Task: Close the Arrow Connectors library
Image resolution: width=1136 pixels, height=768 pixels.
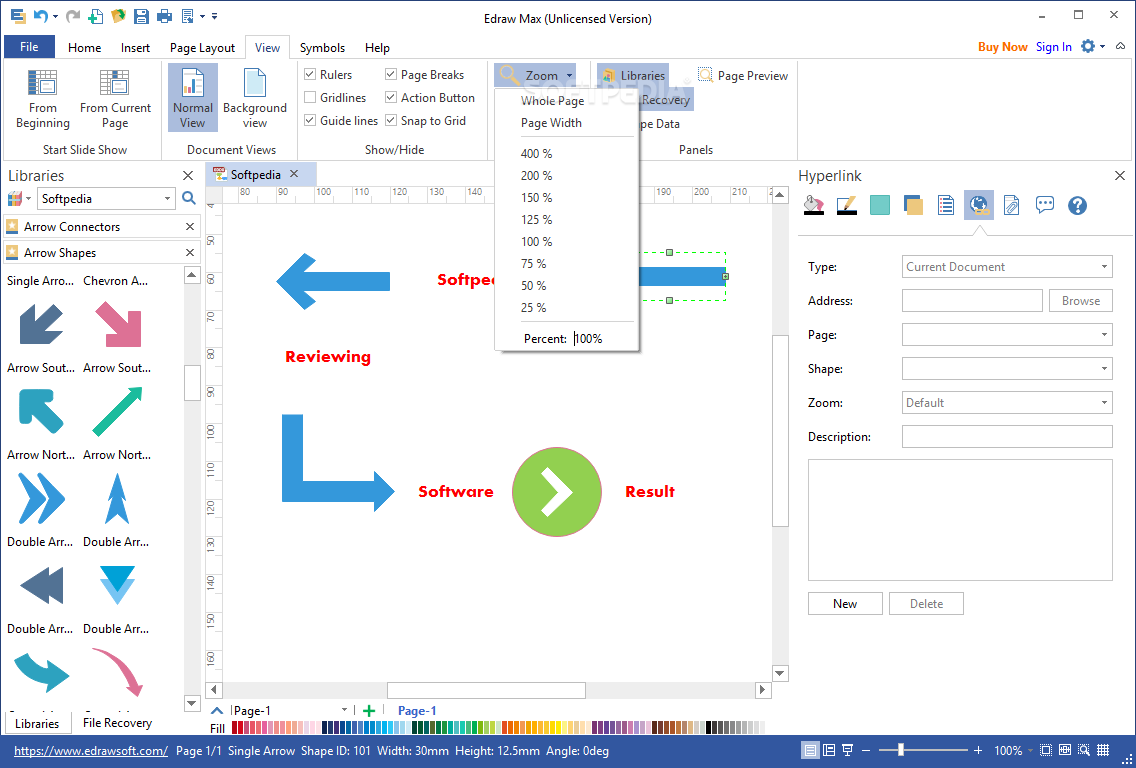Action: pyautogui.click(x=190, y=227)
